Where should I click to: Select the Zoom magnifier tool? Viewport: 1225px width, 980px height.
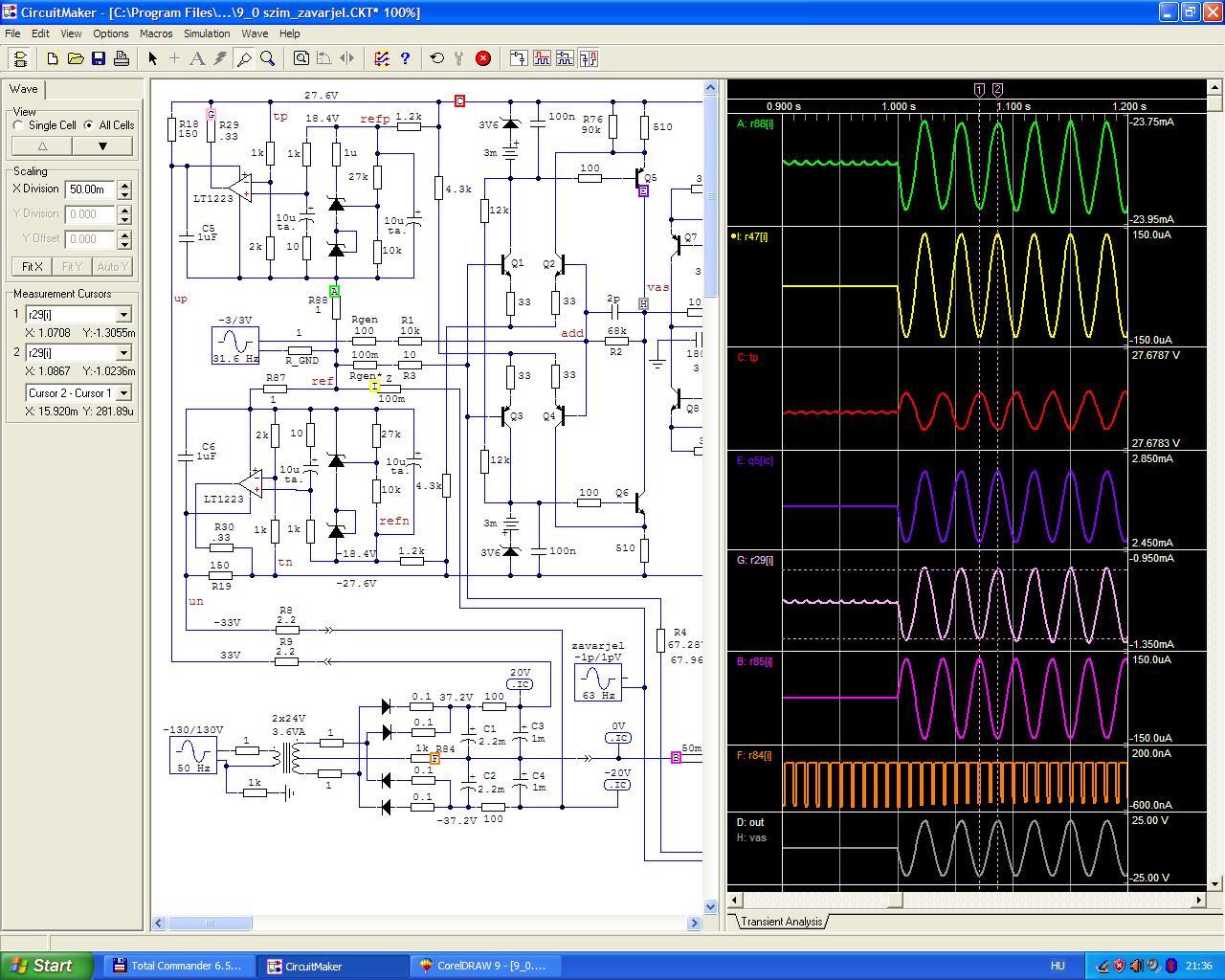coord(268,58)
